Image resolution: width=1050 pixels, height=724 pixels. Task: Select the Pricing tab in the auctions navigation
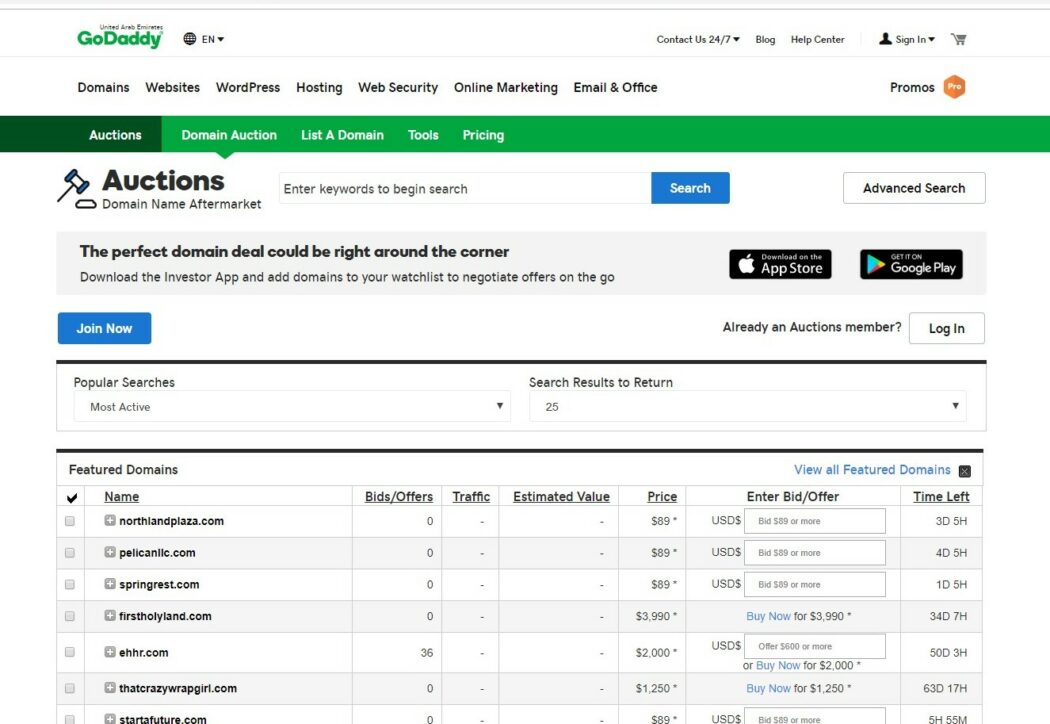click(x=483, y=134)
